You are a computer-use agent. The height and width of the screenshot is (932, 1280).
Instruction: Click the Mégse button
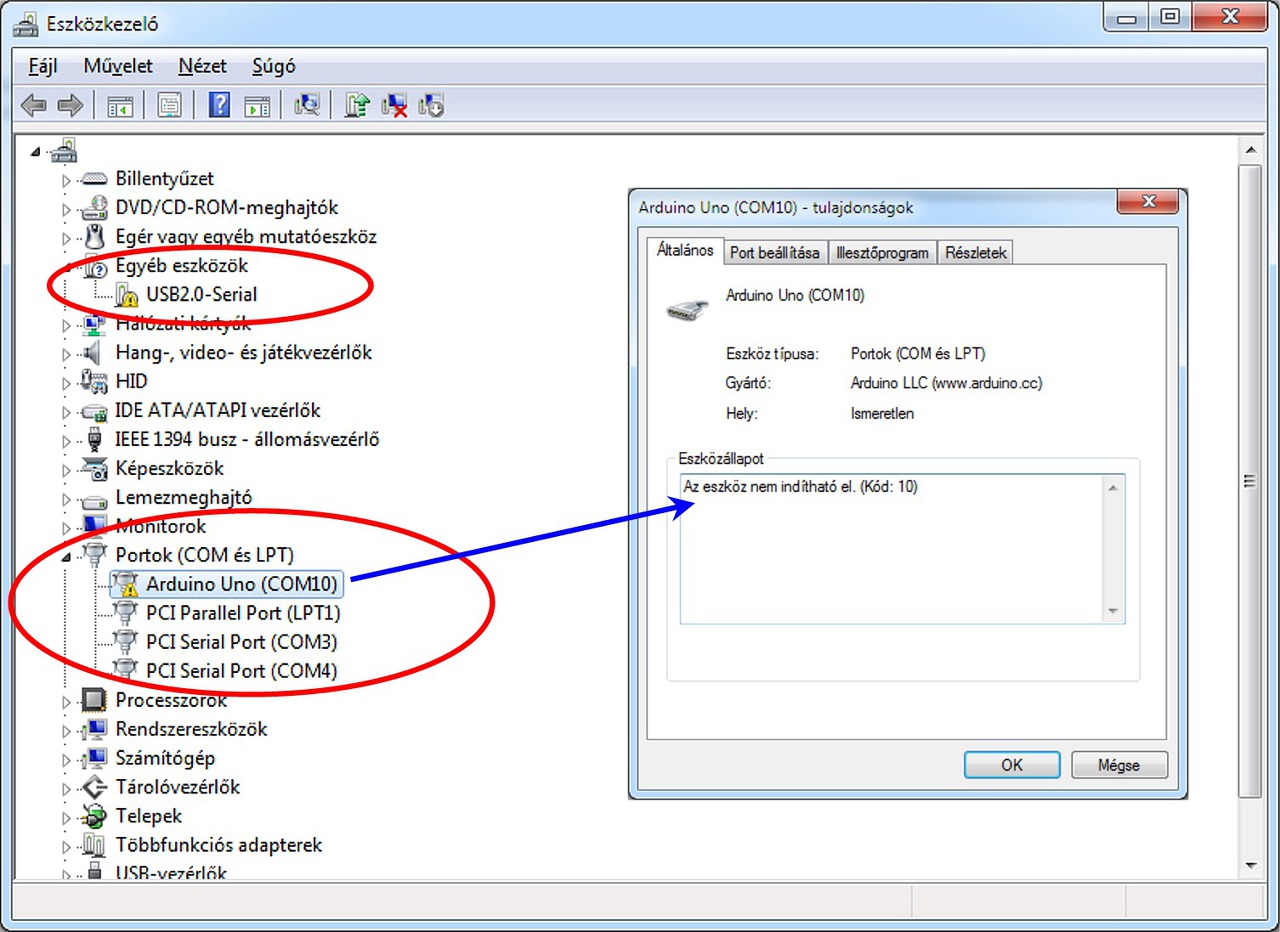pyautogui.click(x=1119, y=765)
